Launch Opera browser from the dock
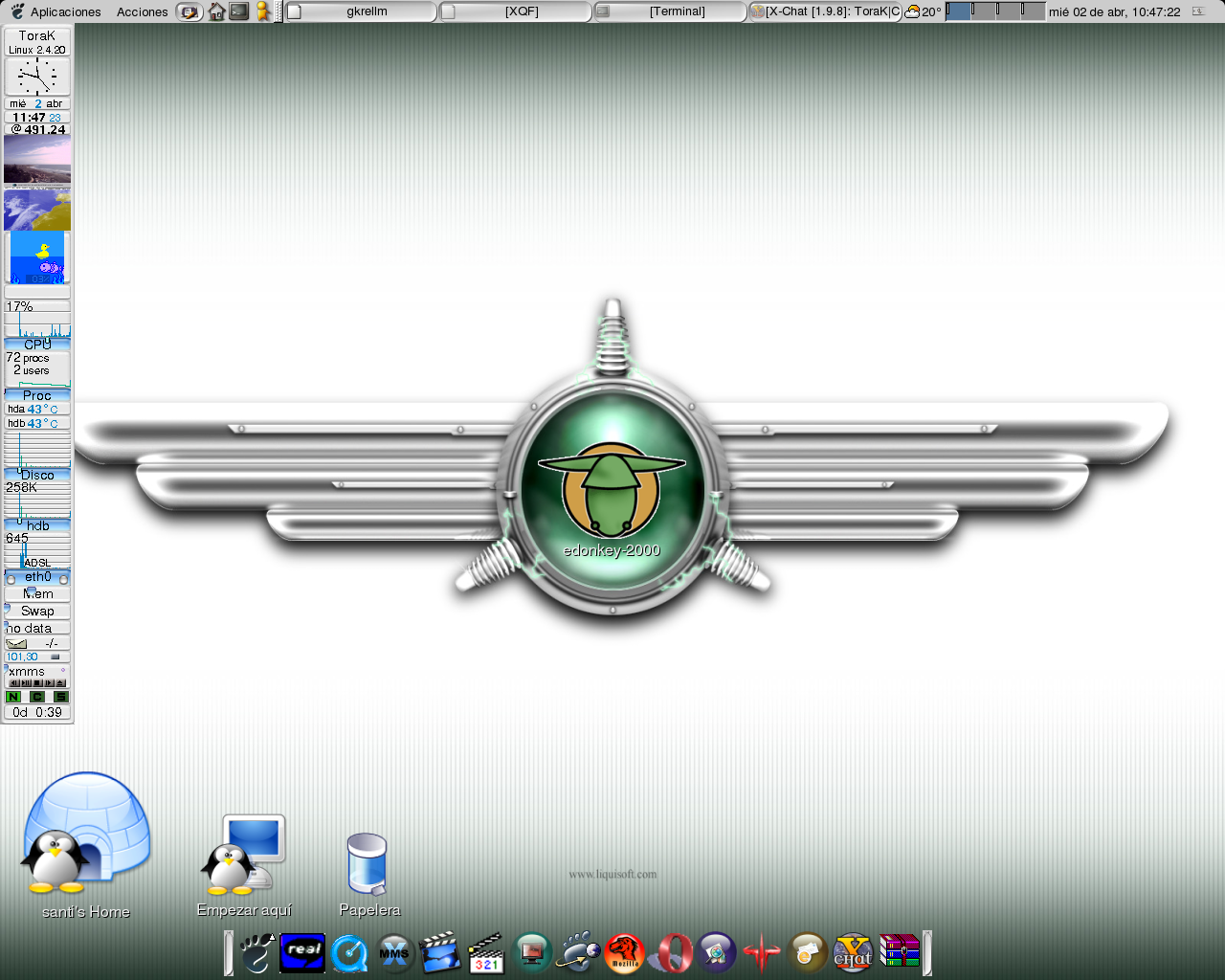 [671, 953]
